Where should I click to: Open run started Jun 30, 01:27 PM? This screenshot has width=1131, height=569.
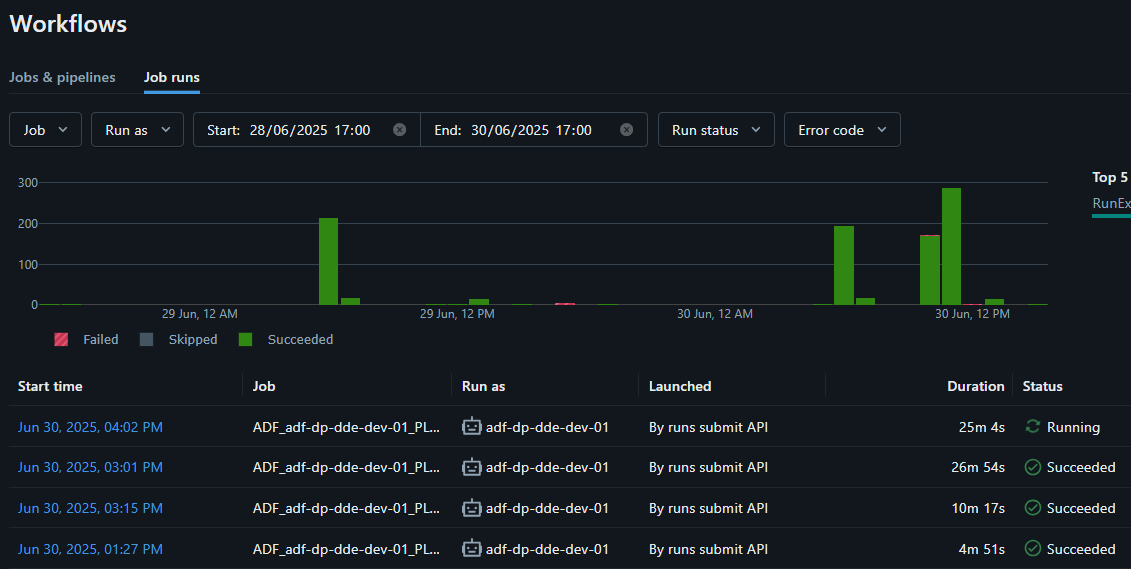click(90, 549)
